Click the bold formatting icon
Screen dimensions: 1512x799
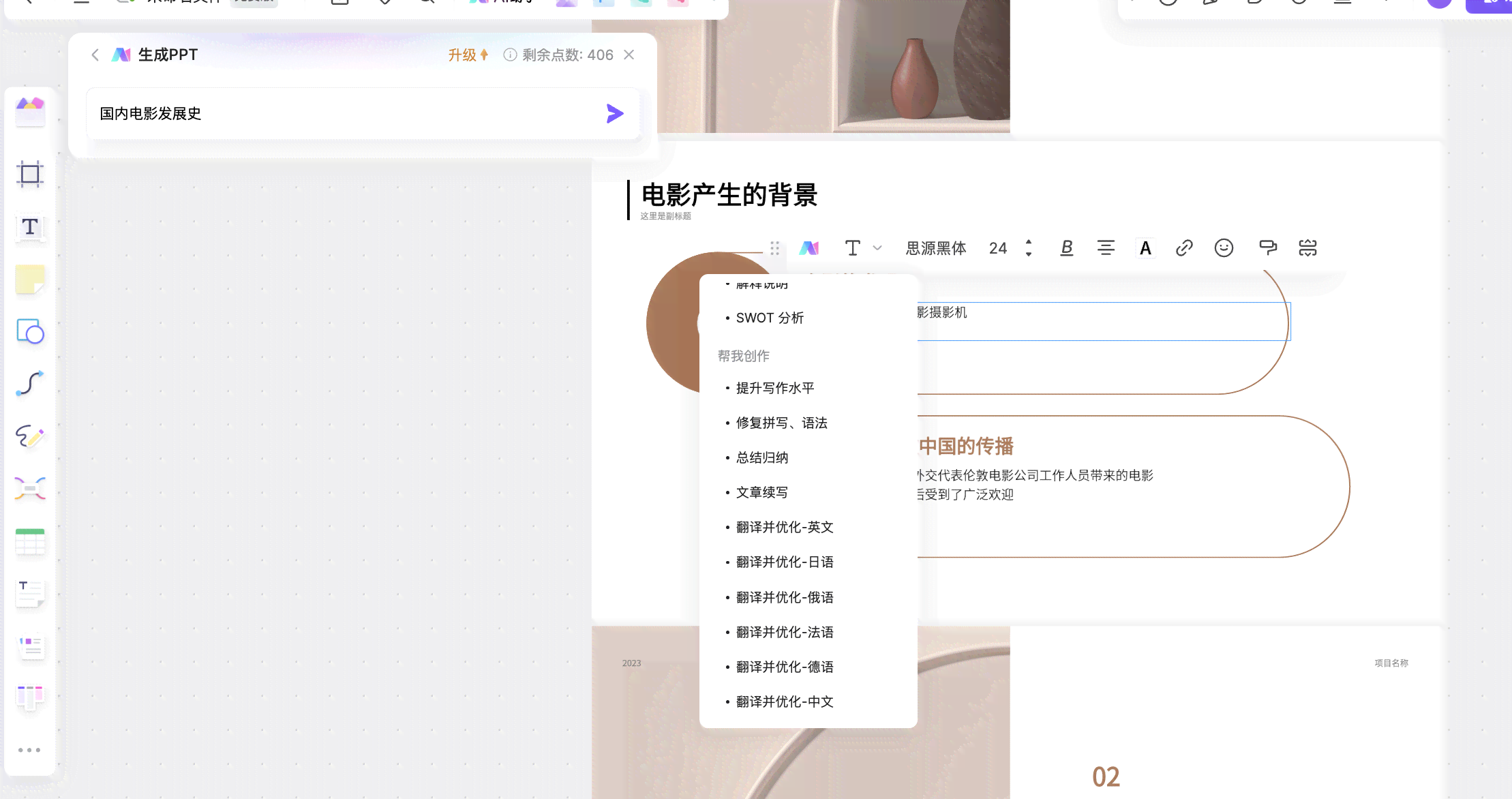click(1065, 248)
